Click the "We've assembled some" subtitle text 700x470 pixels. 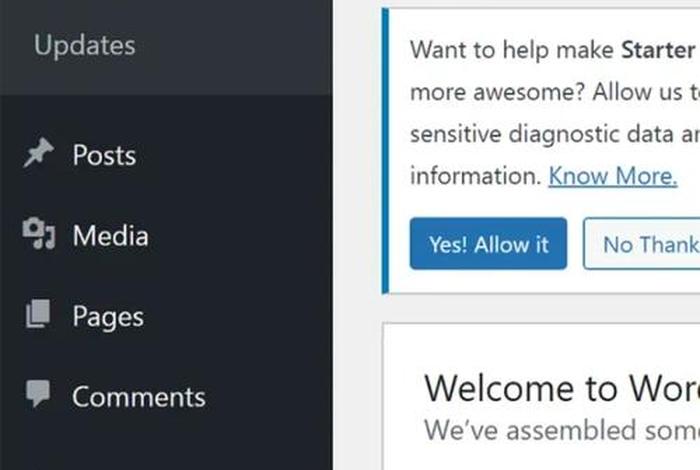tap(562, 430)
